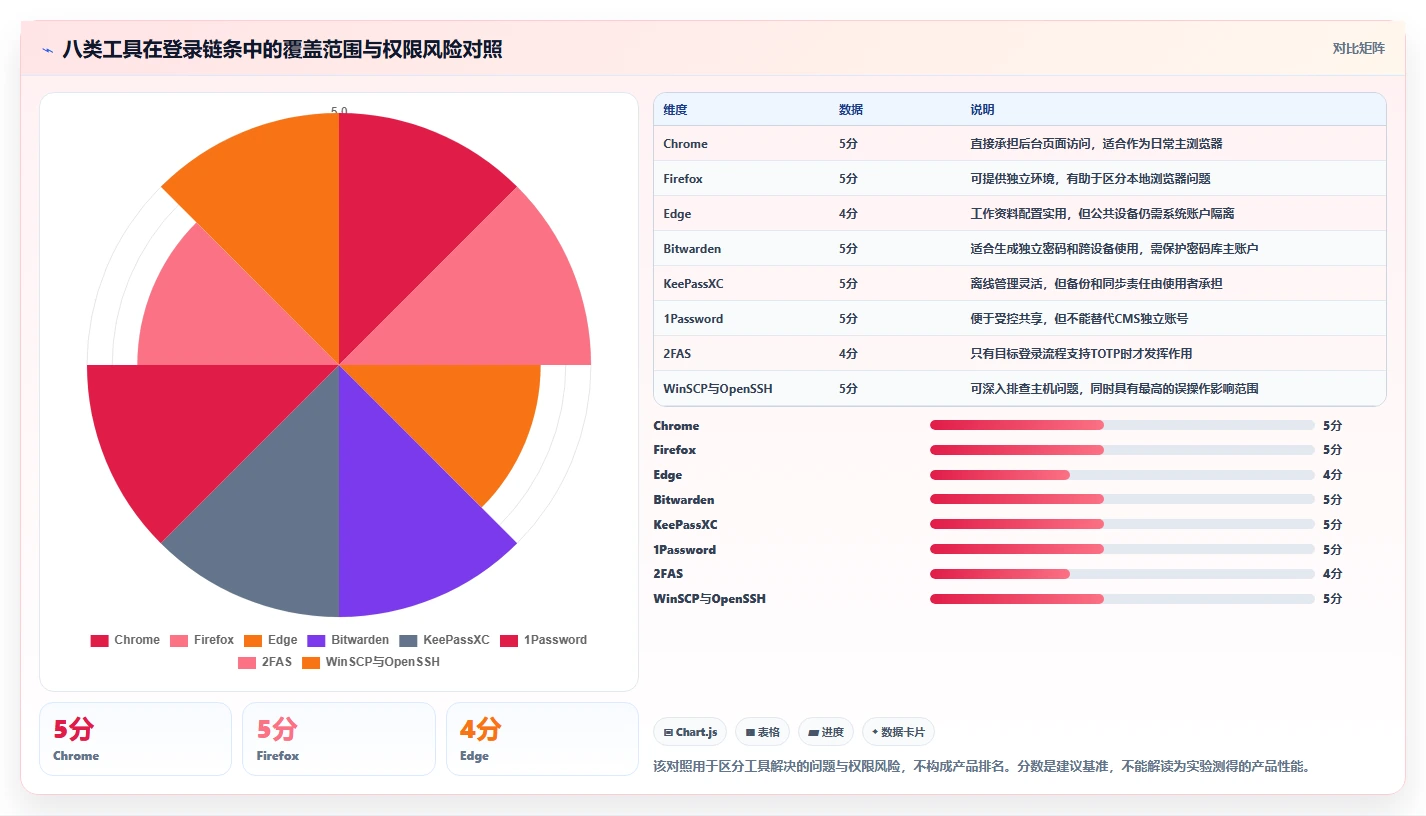
Task: Click the 说明 column header
Action: pyautogui.click(x=982, y=110)
